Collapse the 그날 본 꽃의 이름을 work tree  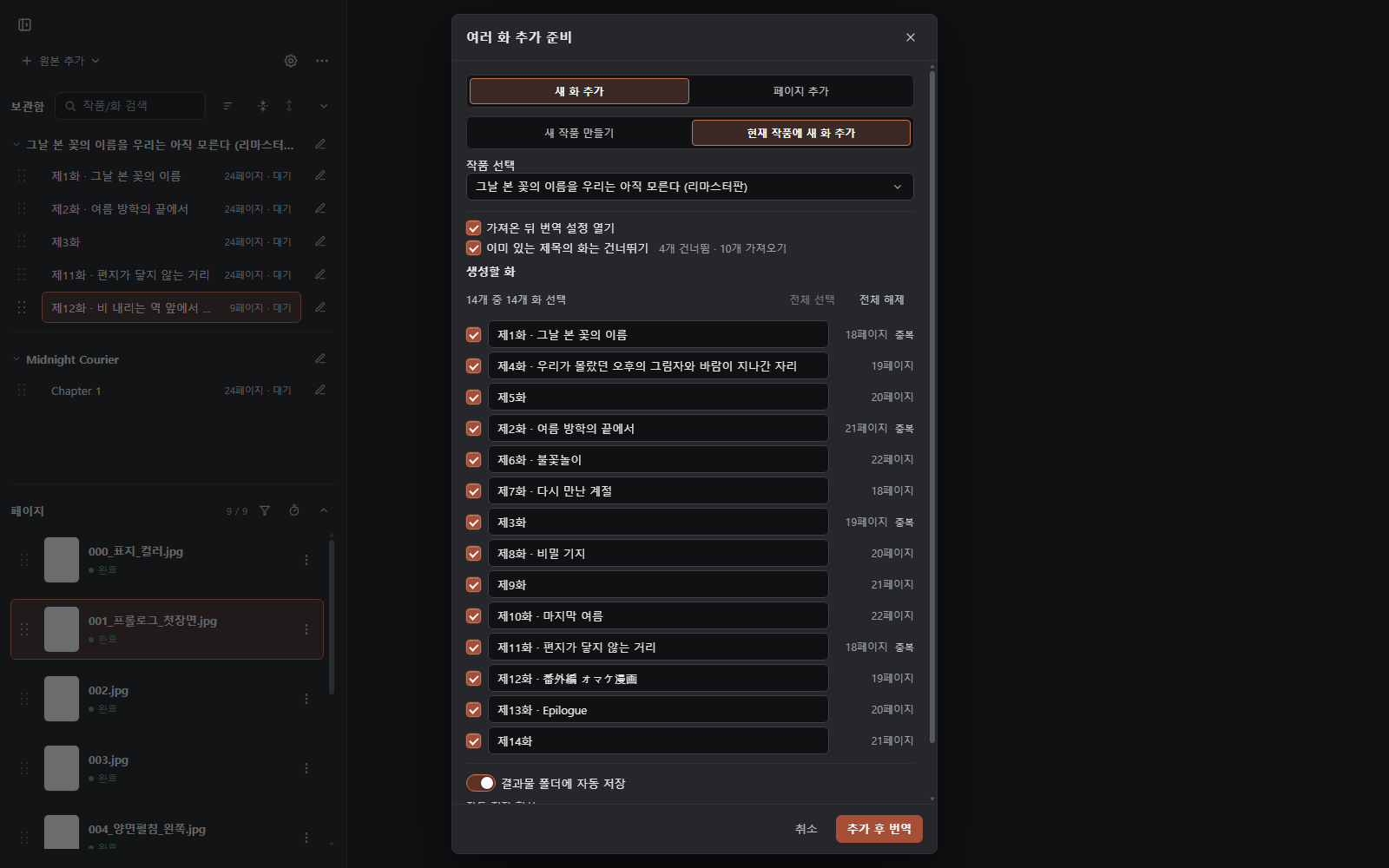(x=16, y=144)
